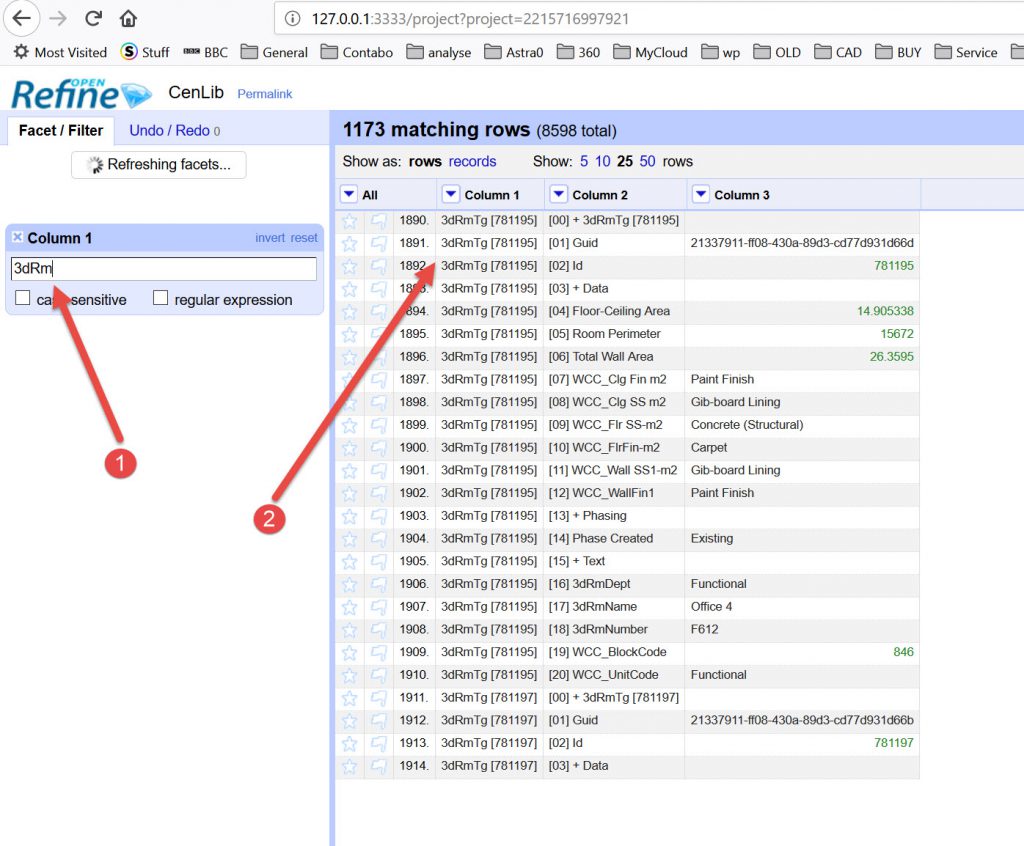
Task: Click the browser reload icon
Action: (93, 18)
